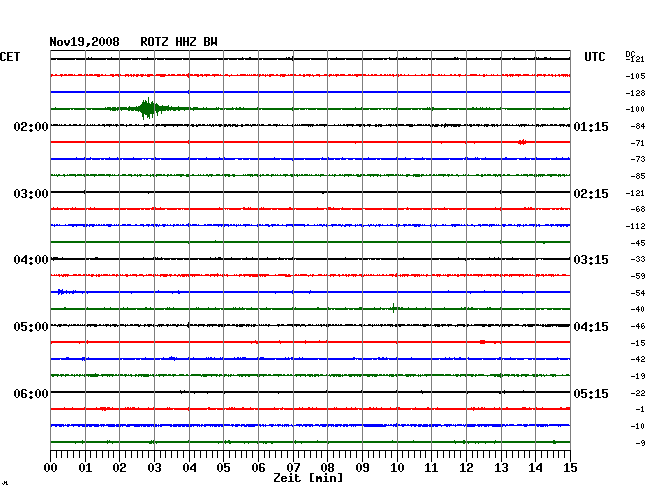Click the DC offset value -59
650x494 pixels.
click(x=638, y=276)
